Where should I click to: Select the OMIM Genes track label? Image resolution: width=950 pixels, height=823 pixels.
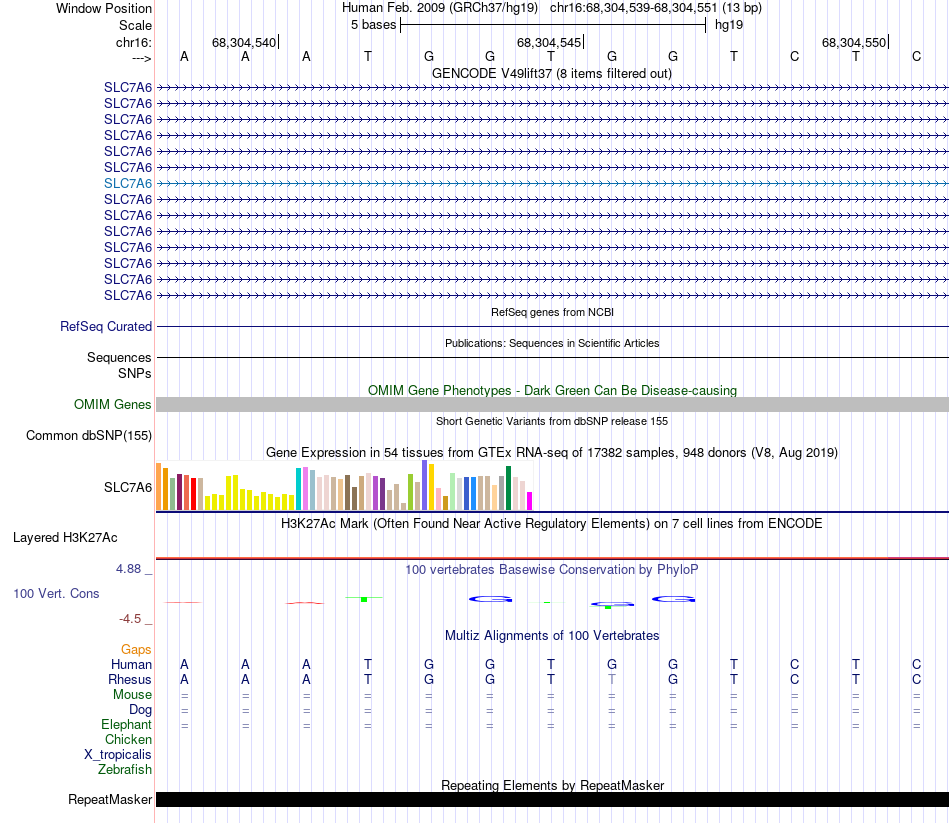[112, 404]
